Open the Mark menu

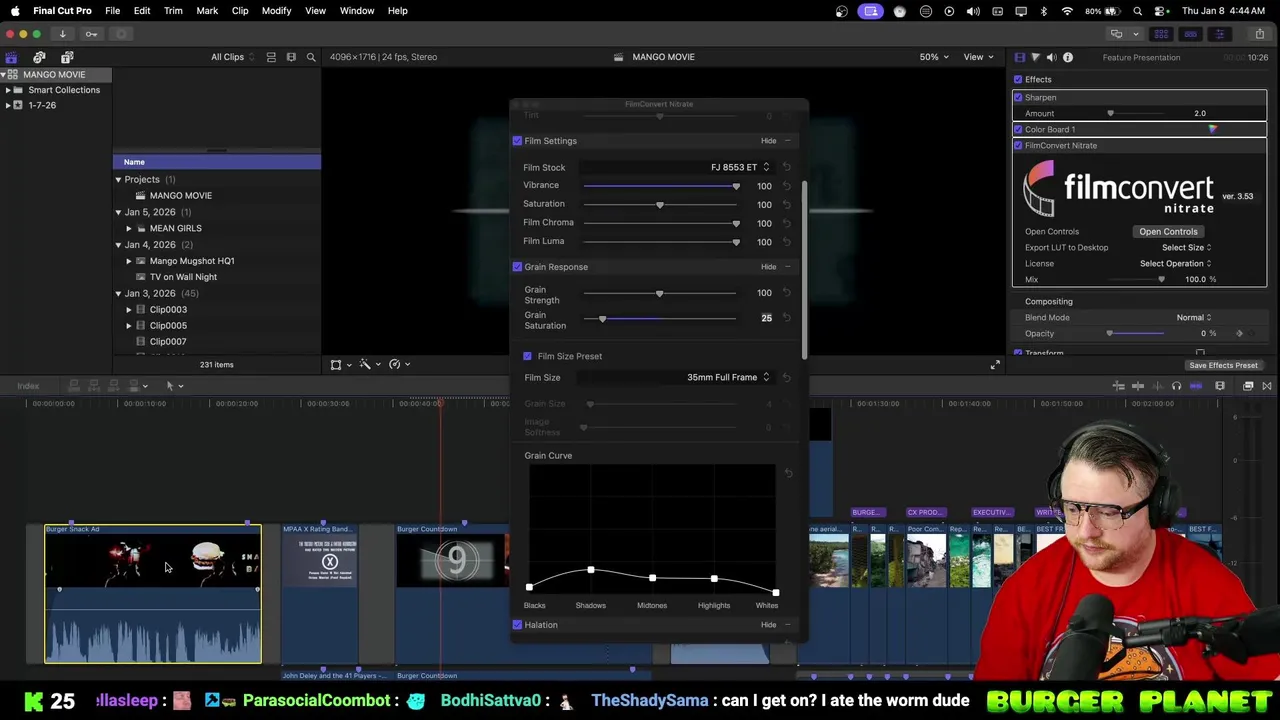point(207,11)
